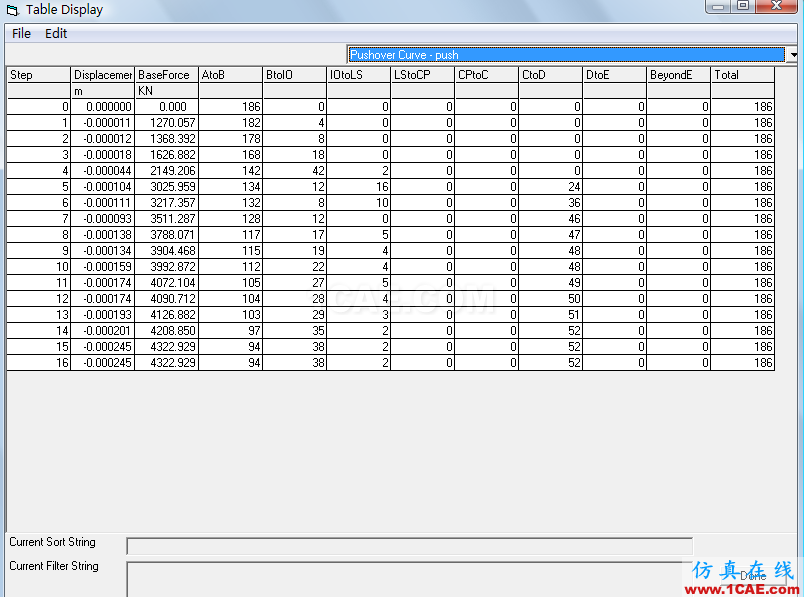Select the base force cell 3025.959
The height and width of the screenshot is (597, 804).
[x=167, y=187]
